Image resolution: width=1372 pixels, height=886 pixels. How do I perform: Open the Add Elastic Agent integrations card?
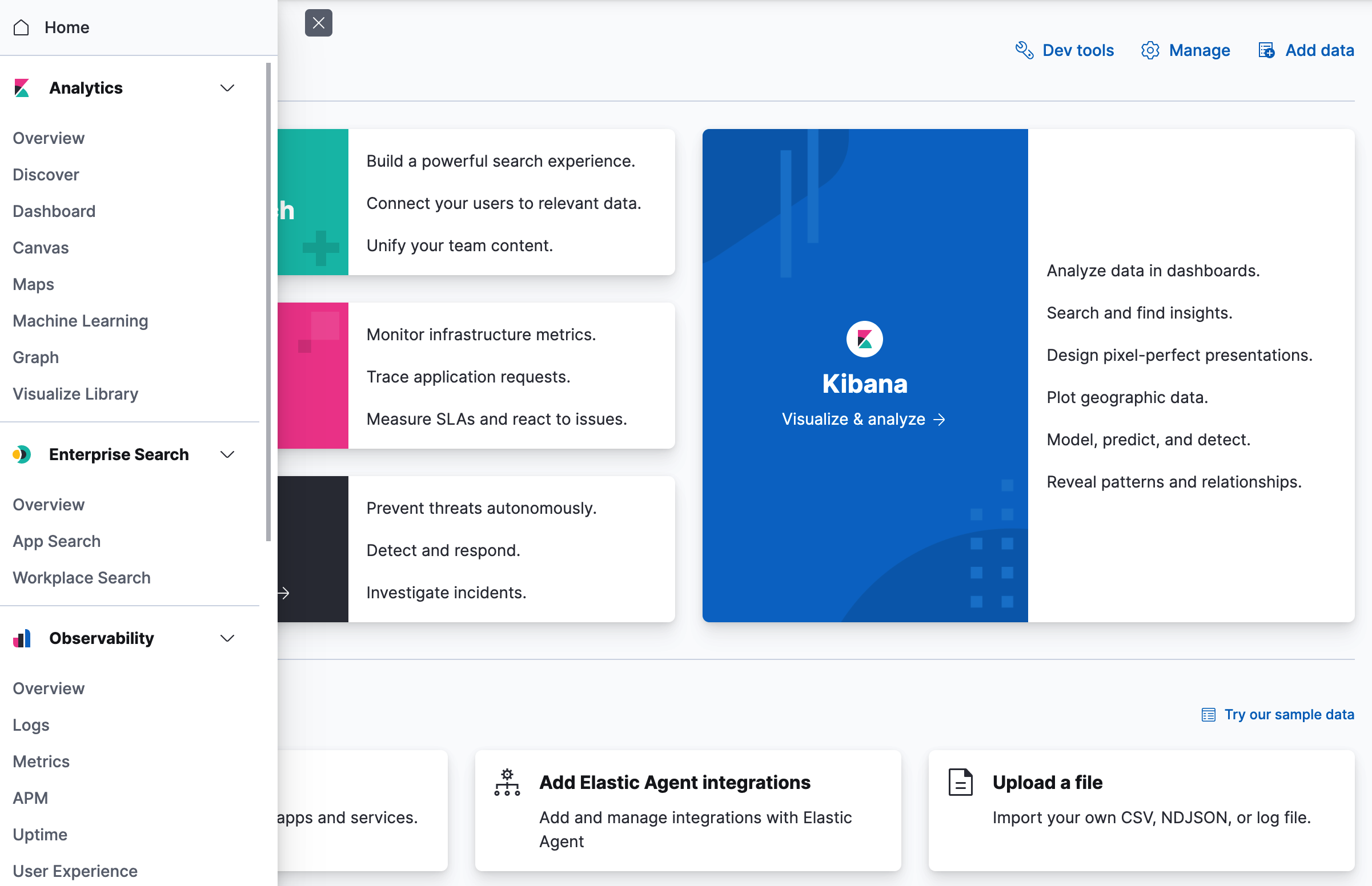(x=675, y=783)
